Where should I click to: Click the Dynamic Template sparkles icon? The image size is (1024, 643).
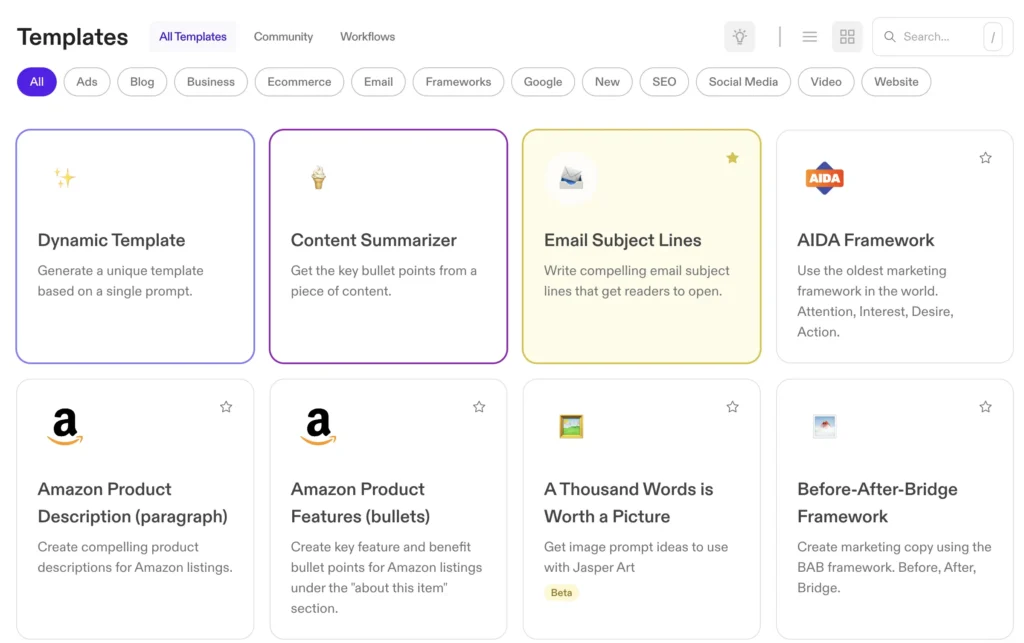63,177
